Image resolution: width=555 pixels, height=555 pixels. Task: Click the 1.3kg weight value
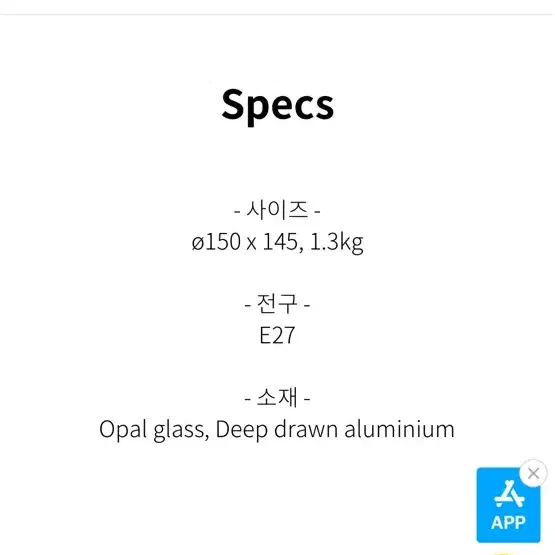click(337, 243)
